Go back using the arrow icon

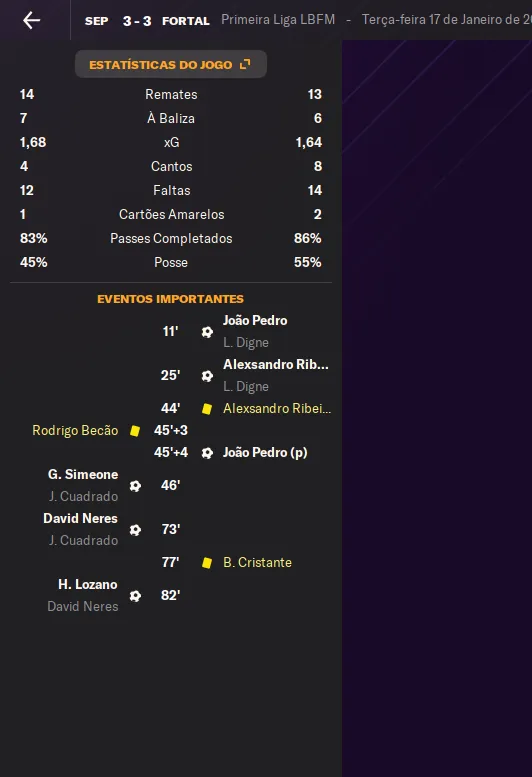(x=32, y=20)
